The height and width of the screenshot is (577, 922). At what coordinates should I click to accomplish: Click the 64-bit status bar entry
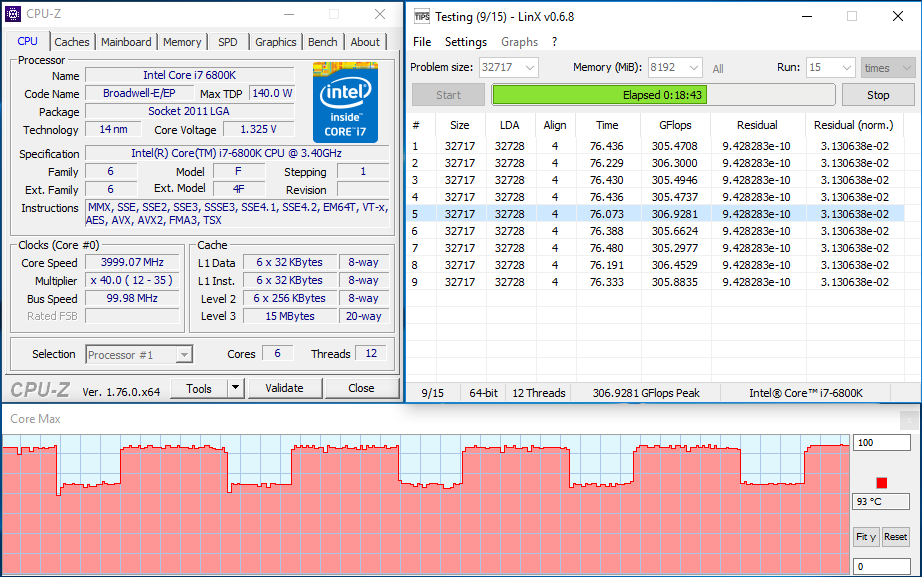(483, 393)
